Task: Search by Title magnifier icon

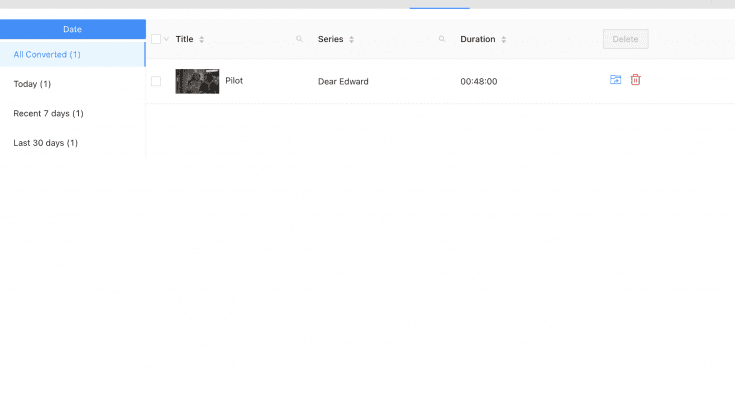Action: [x=299, y=39]
